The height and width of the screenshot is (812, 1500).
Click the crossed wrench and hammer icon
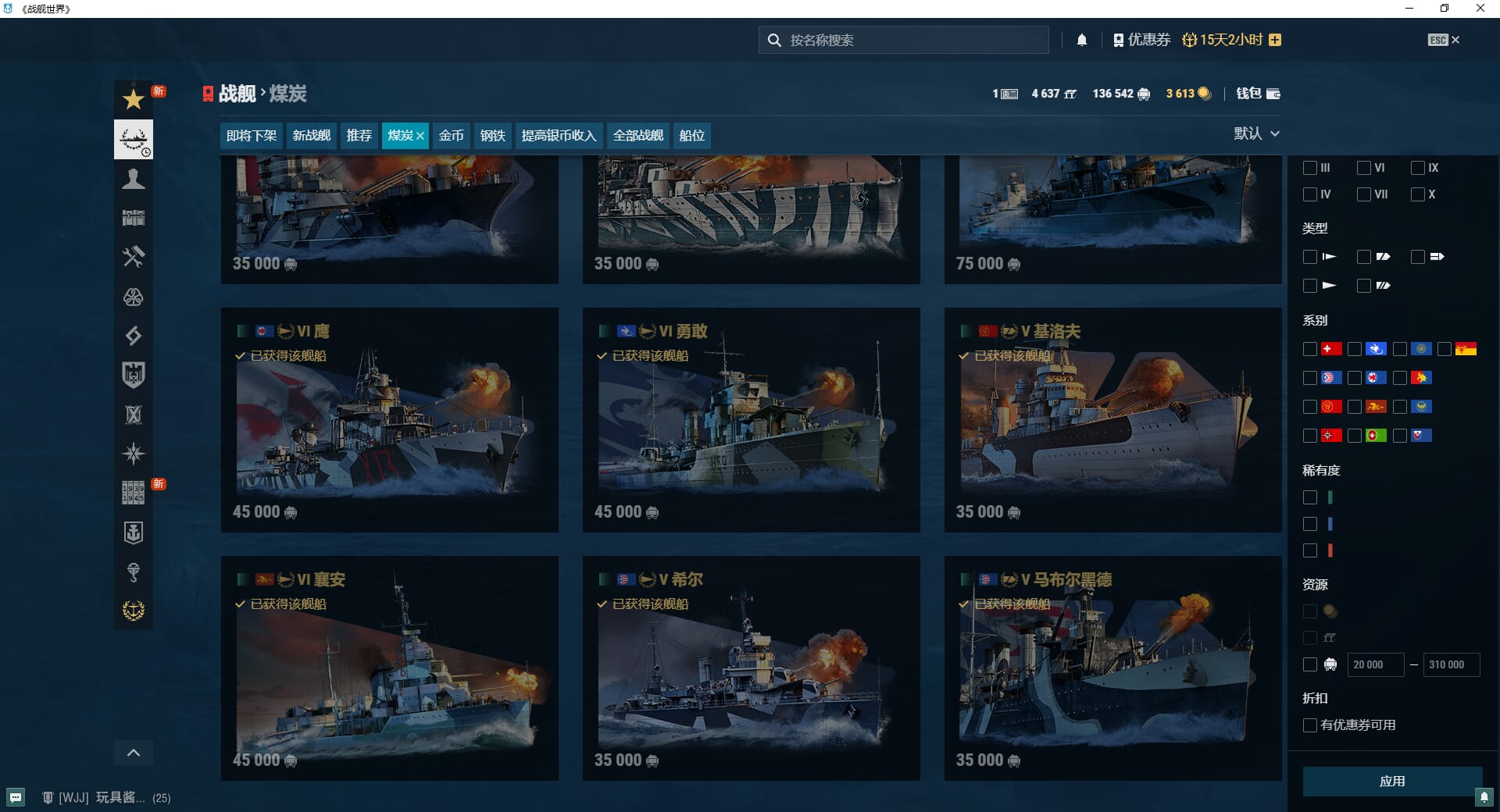click(x=134, y=257)
